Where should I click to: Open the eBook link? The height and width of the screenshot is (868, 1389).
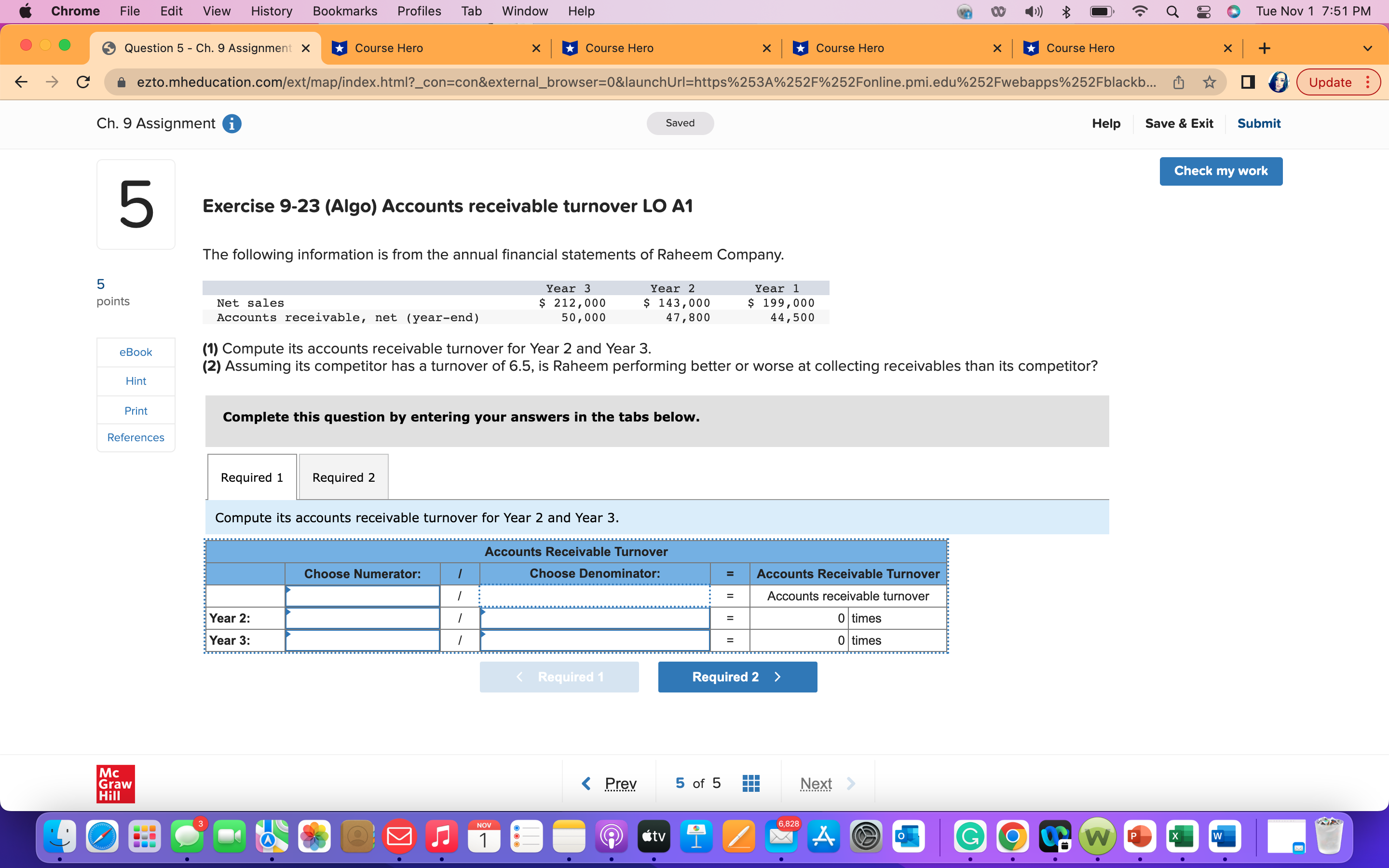[136, 352]
